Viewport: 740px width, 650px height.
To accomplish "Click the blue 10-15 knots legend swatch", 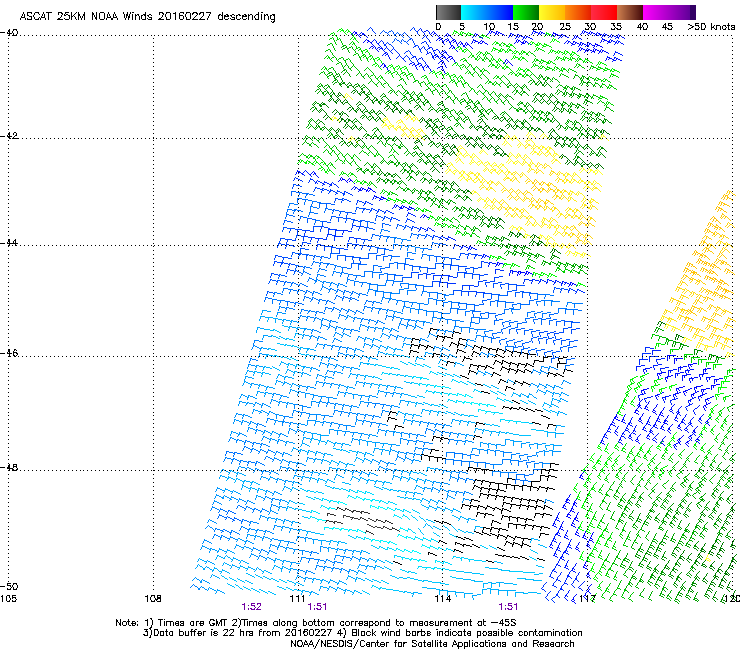I will tap(500, 12).
